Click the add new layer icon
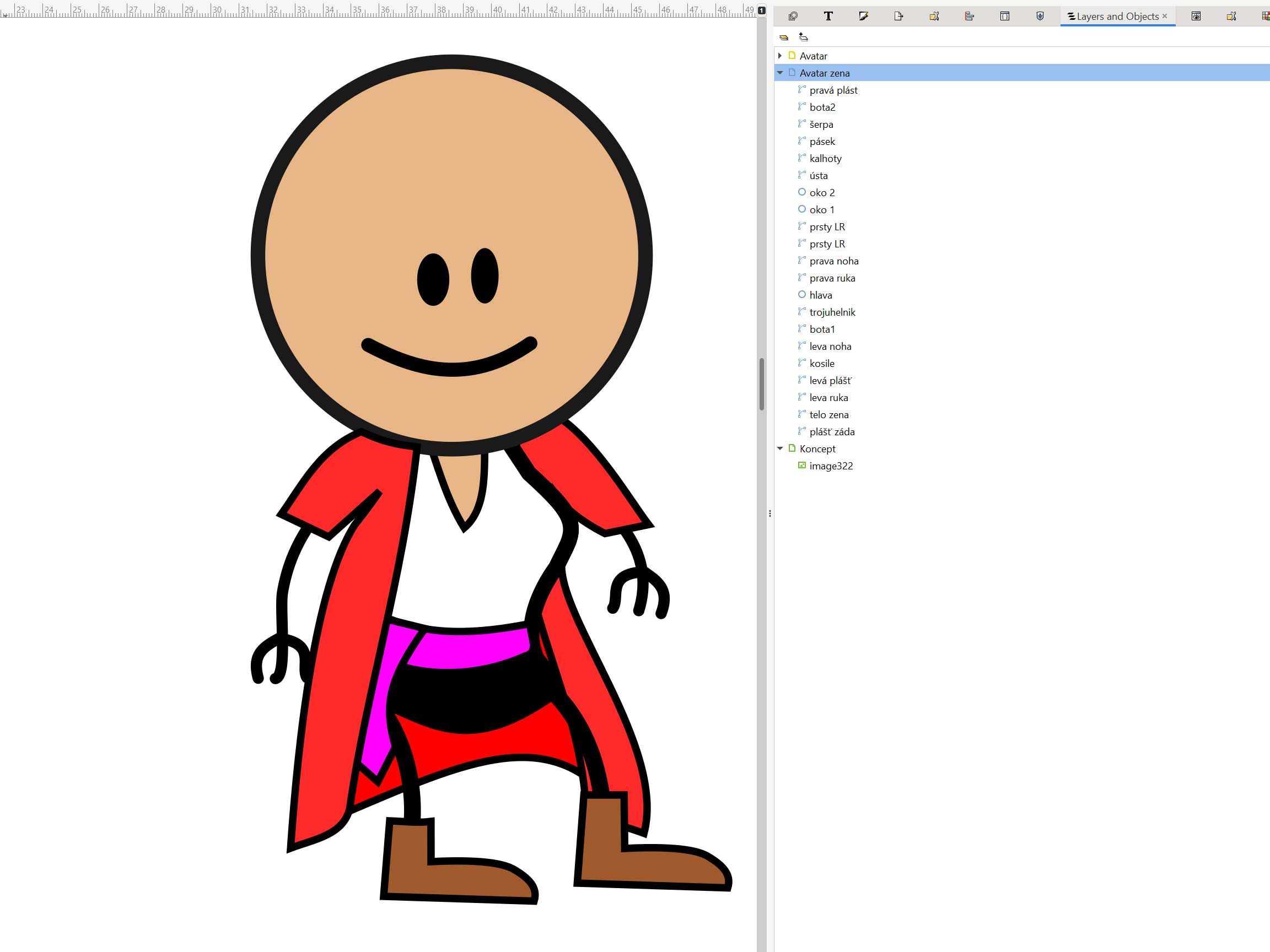 (803, 37)
